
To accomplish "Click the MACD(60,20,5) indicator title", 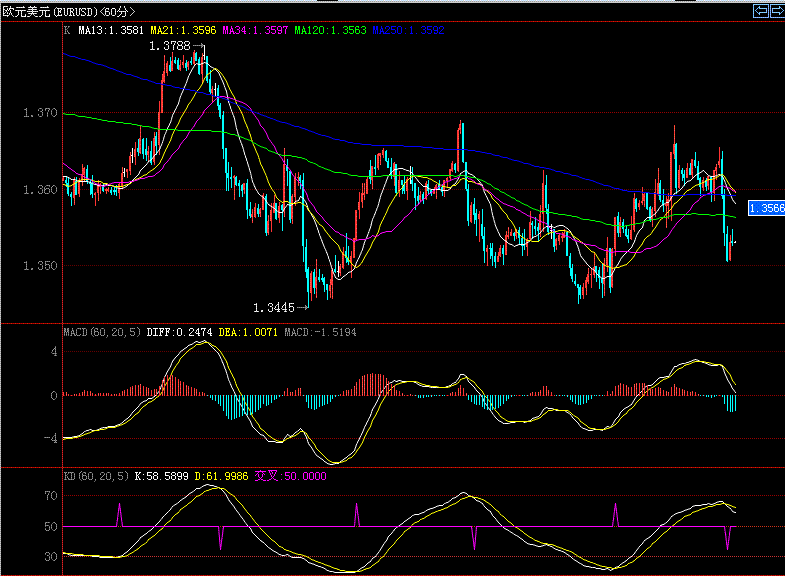I will 102,332.
